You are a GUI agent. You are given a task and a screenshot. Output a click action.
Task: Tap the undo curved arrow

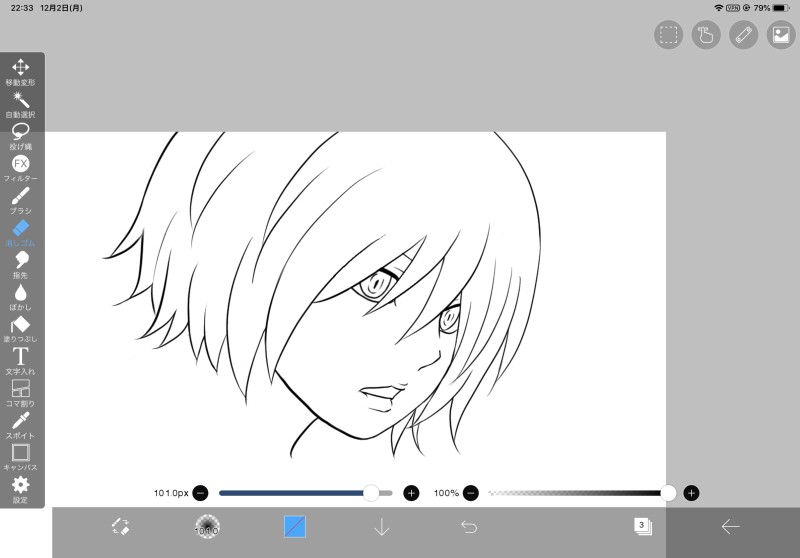(x=469, y=526)
